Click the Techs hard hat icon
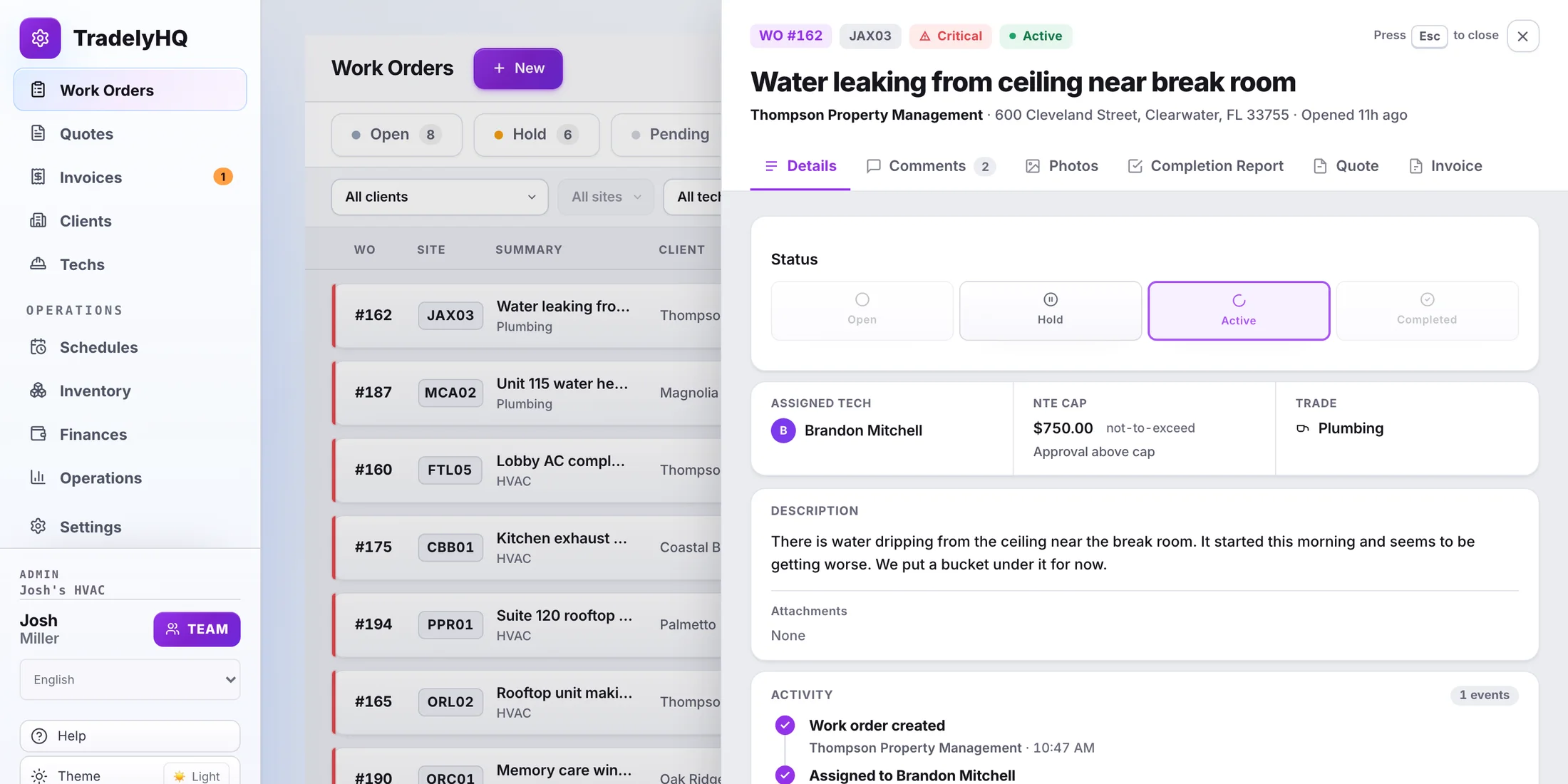Viewport: 1568px width, 784px height. [38, 264]
